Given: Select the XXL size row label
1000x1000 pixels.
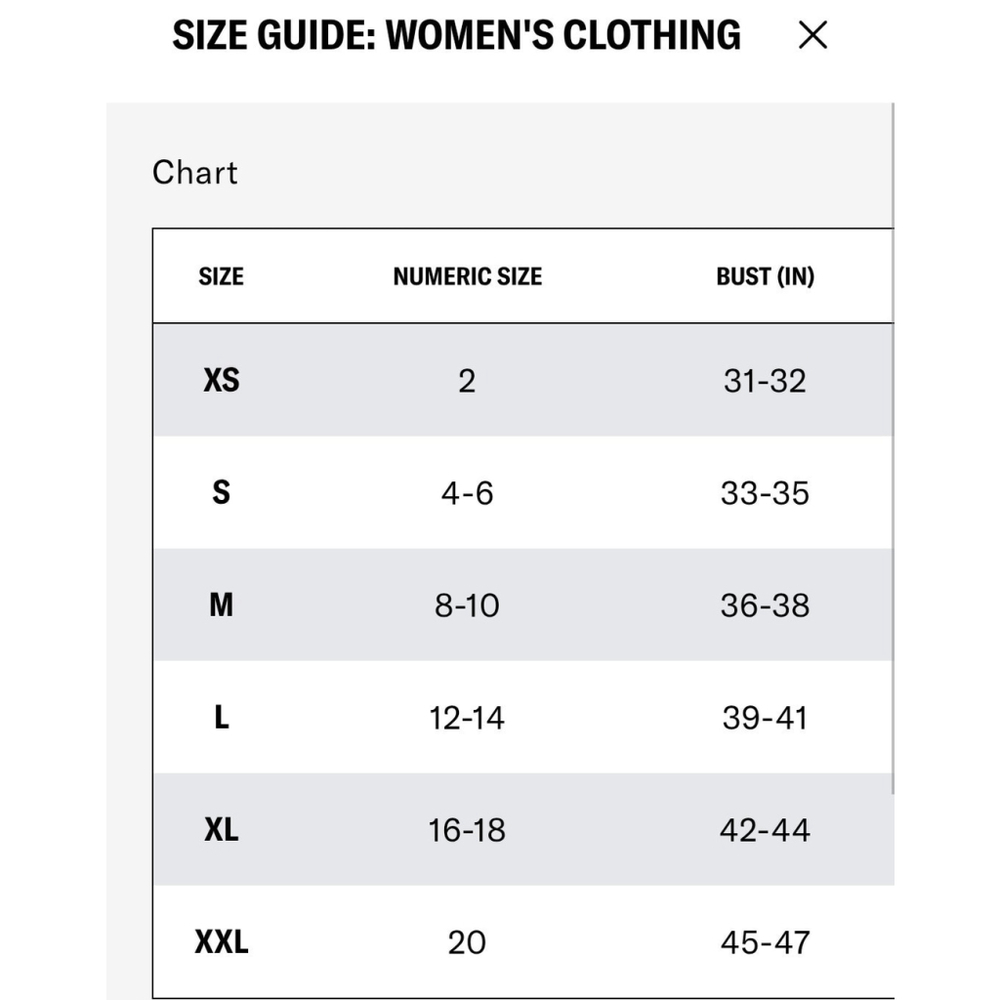Looking at the screenshot, I should tap(221, 942).
